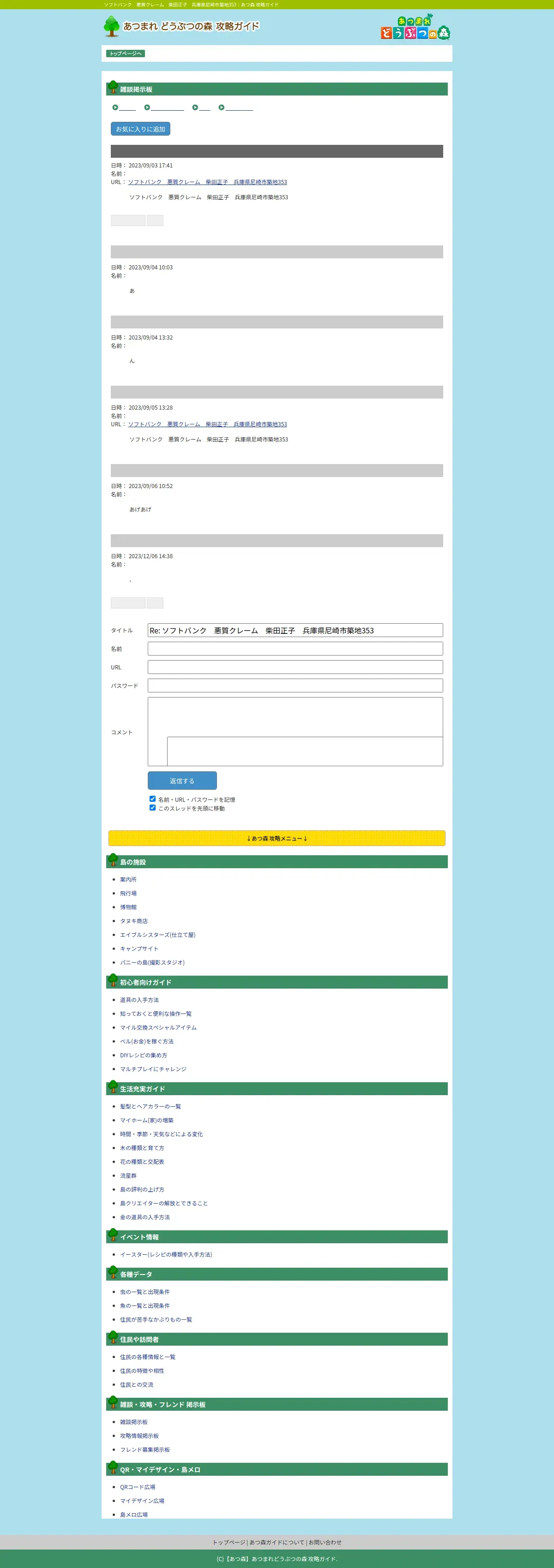Viewport: 554px width, 1568px height.
Task: Open 住民との交流 link
Action: [137, 1385]
